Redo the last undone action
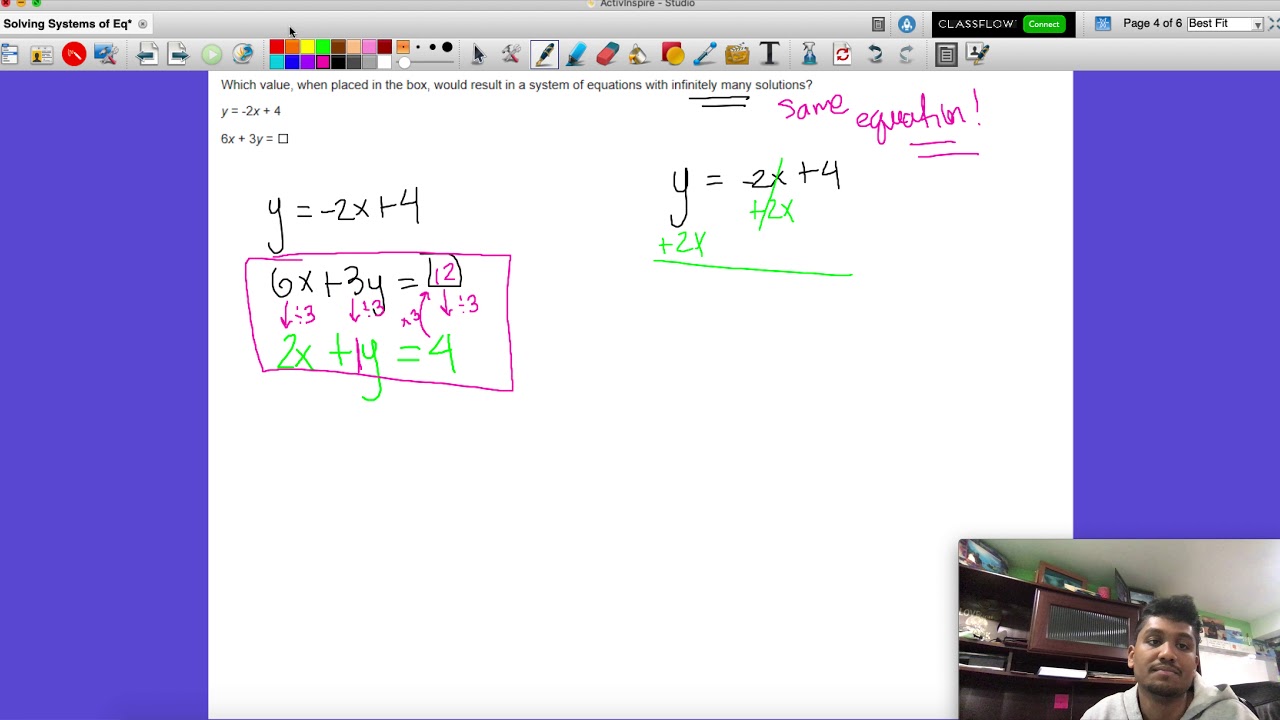1280x720 pixels. pyautogui.click(x=906, y=54)
